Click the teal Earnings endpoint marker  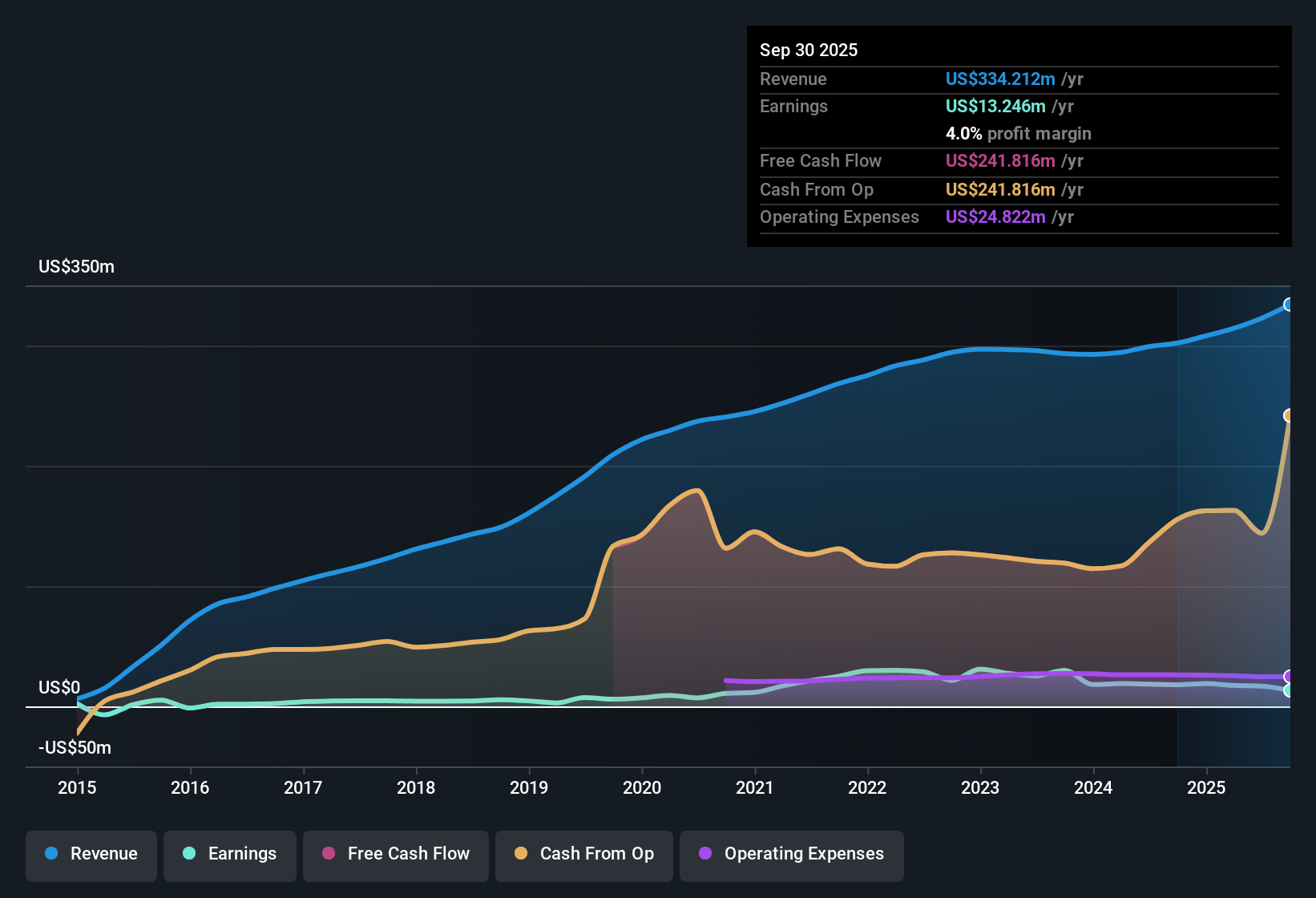point(1289,690)
